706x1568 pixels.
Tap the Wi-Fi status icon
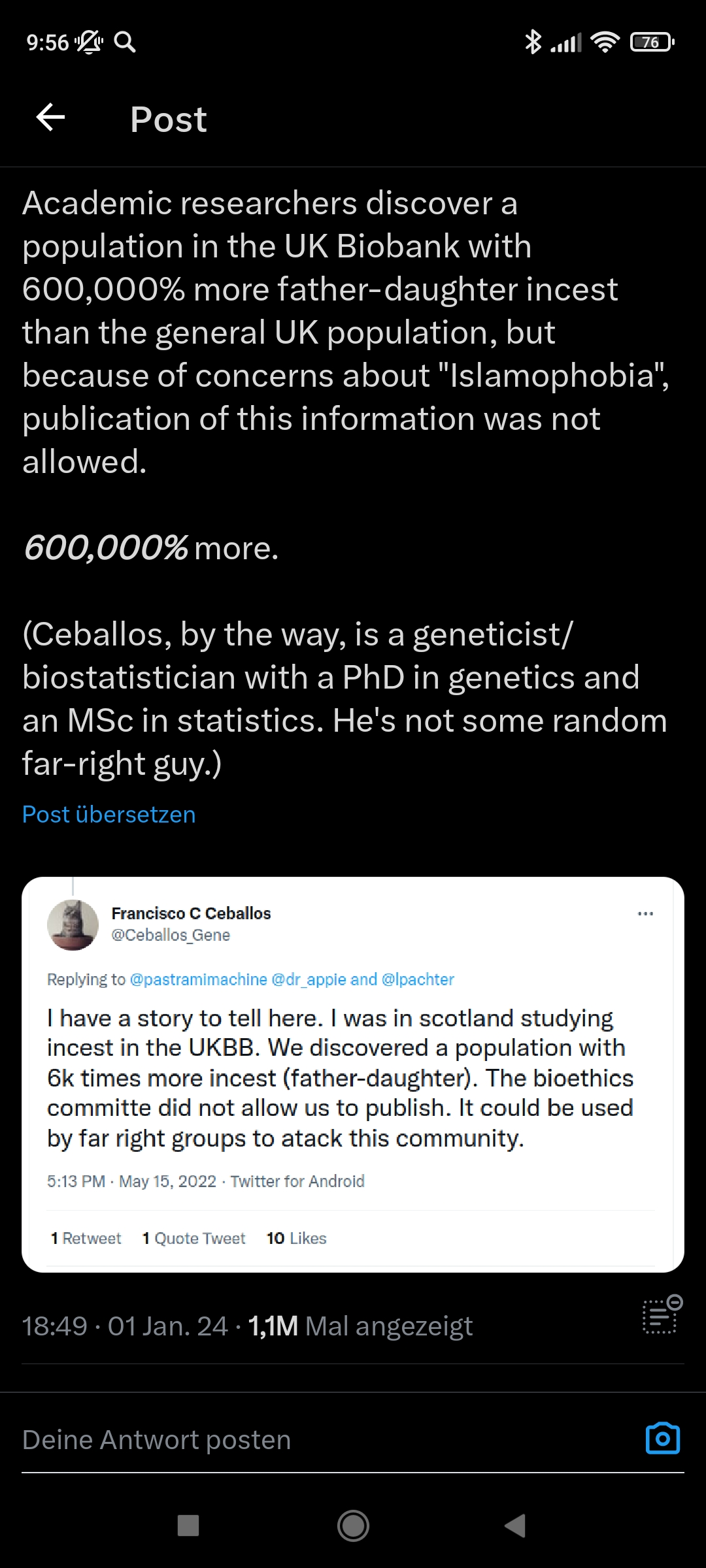[x=604, y=42]
